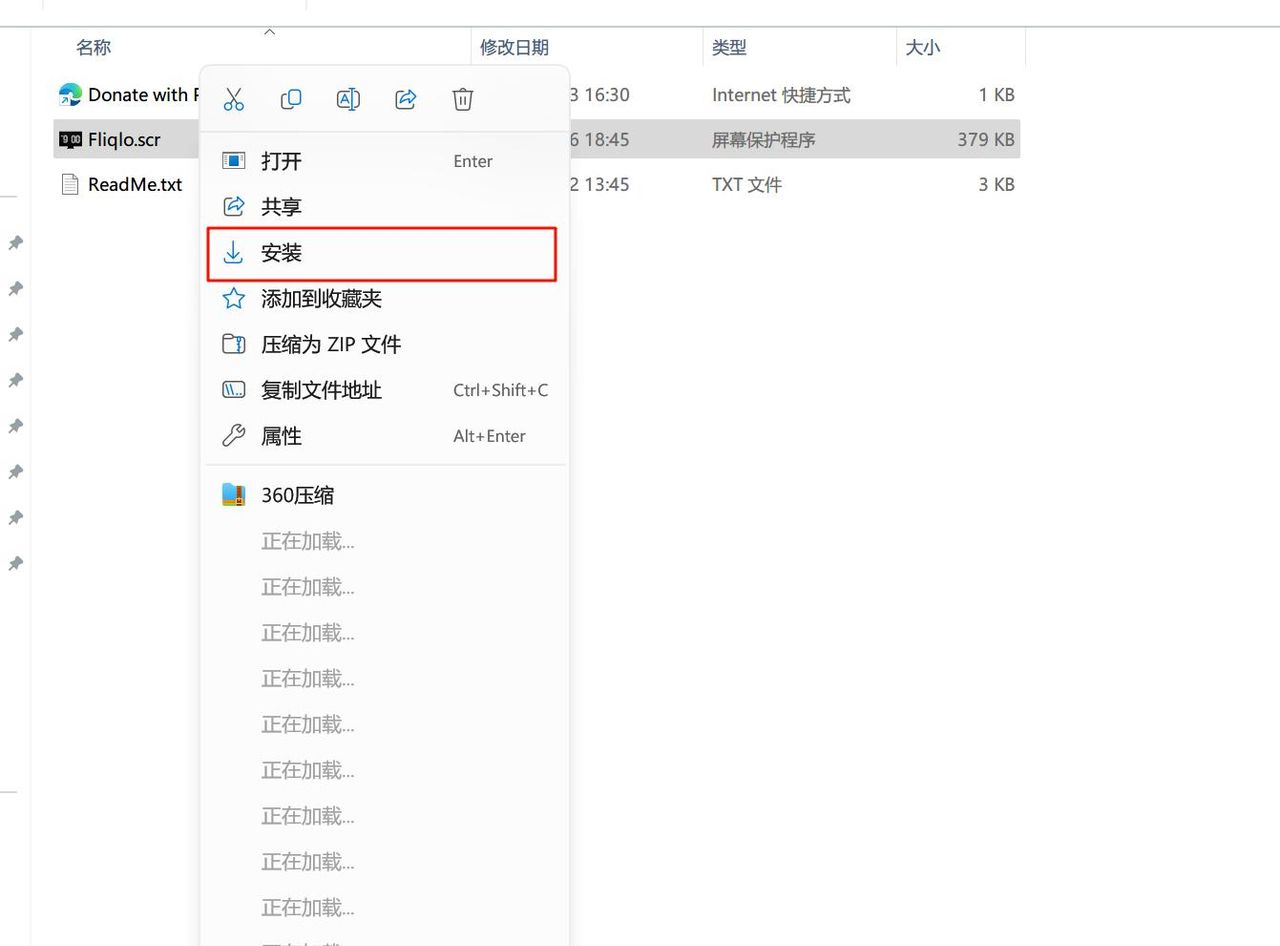This screenshot has height=946, width=1280.
Task: Select the Rename icon
Action: [348, 98]
